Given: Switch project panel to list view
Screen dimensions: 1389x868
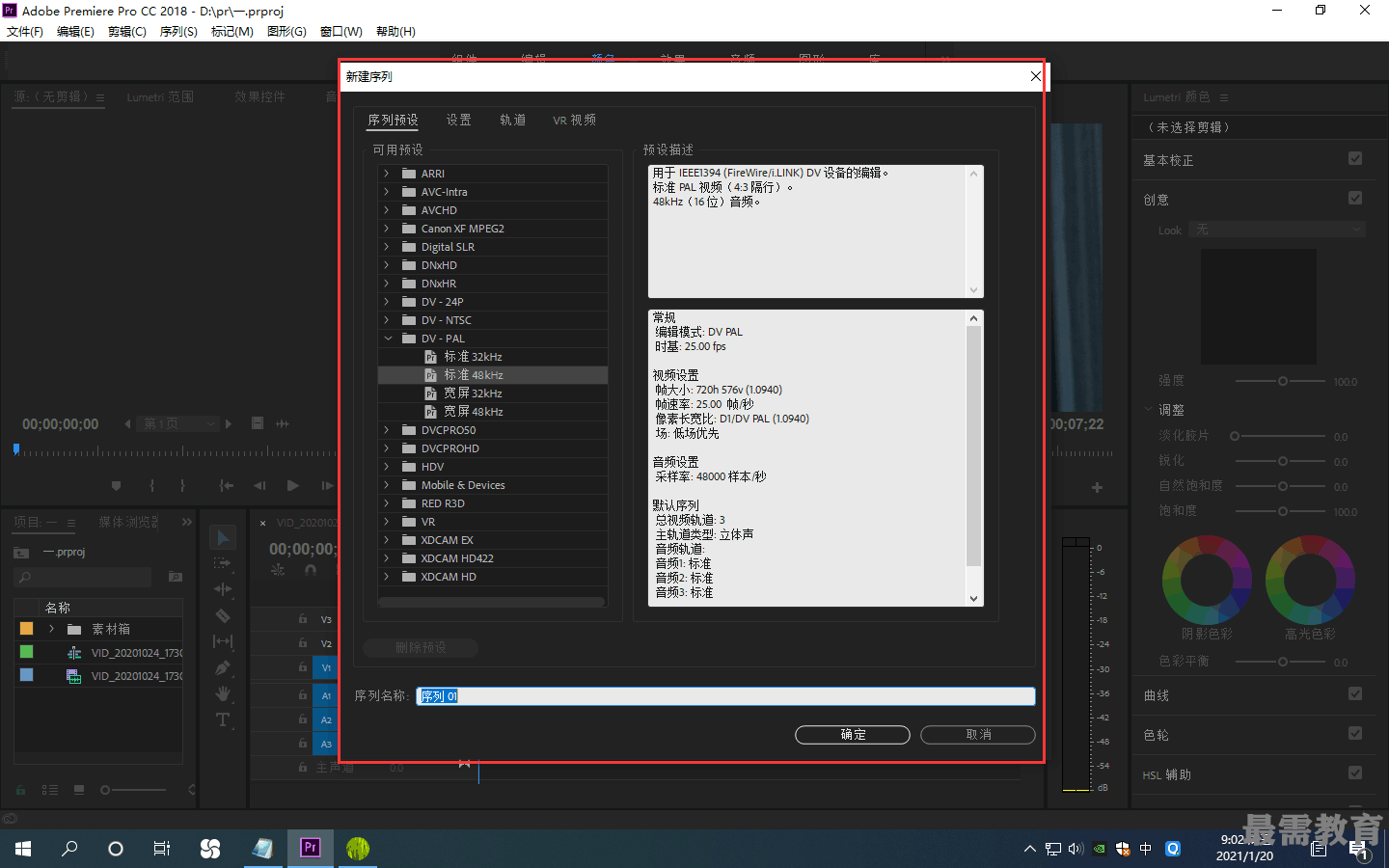Looking at the screenshot, I should tap(50, 790).
